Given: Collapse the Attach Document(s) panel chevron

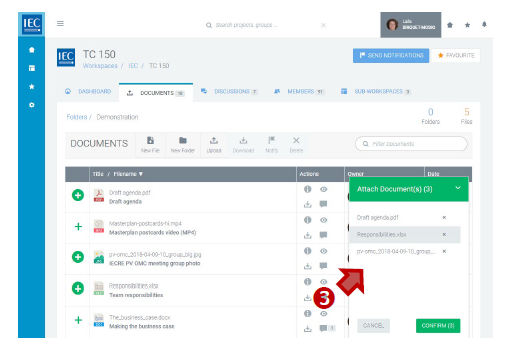Looking at the screenshot, I should (x=458, y=188).
